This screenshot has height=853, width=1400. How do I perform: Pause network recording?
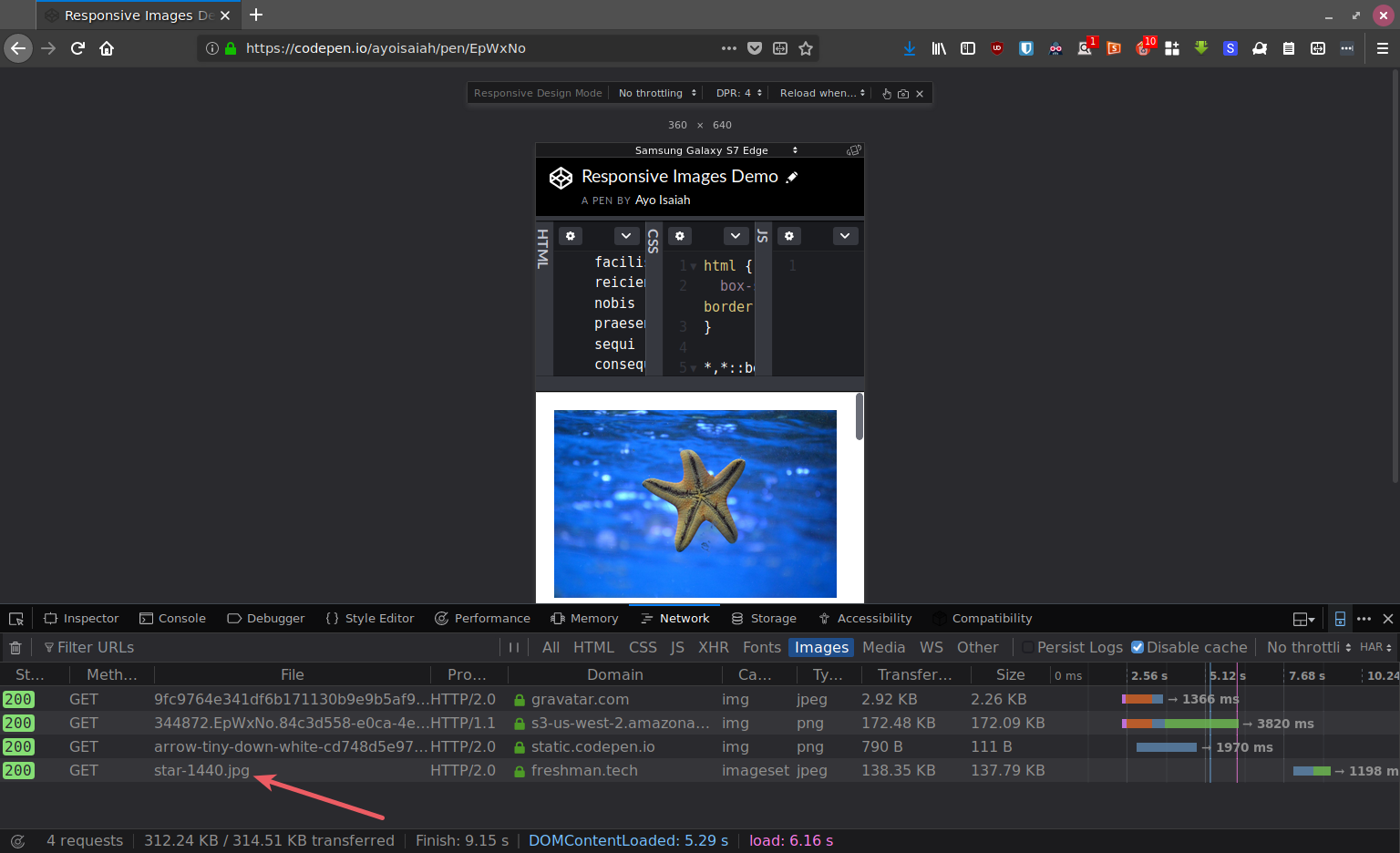pyautogui.click(x=514, y=648)
